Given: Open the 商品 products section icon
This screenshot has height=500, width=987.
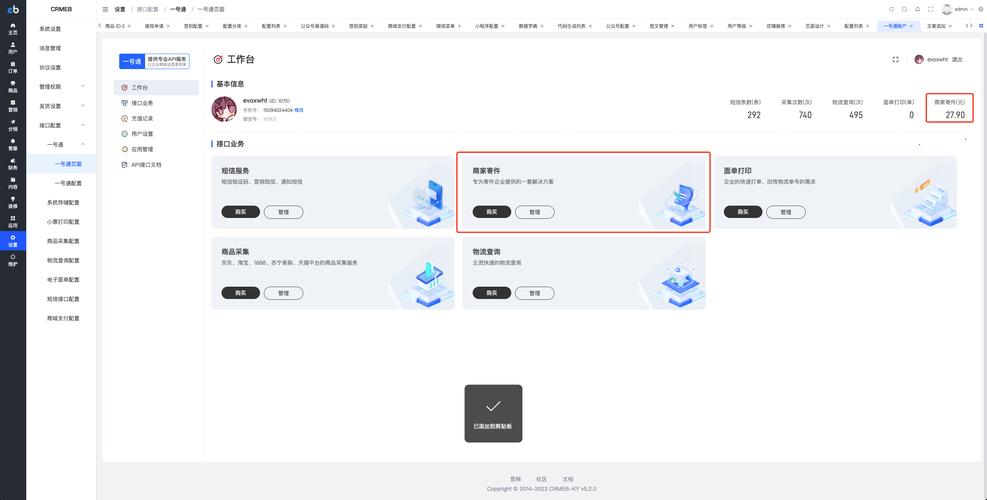Looking at the screenshot, I should point(13,86).
